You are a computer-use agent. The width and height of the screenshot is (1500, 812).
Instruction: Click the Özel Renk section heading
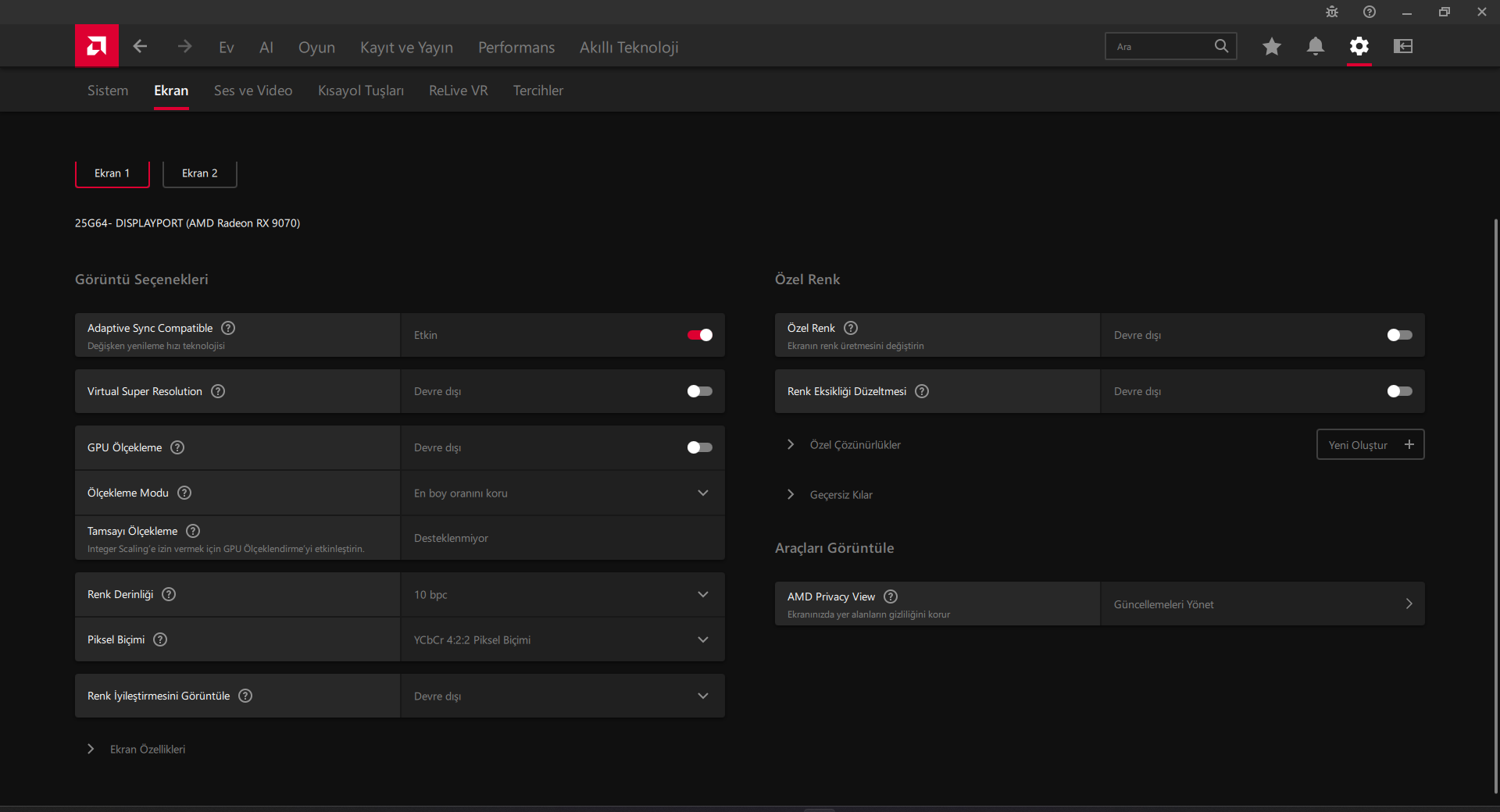(x=807, y=280)
